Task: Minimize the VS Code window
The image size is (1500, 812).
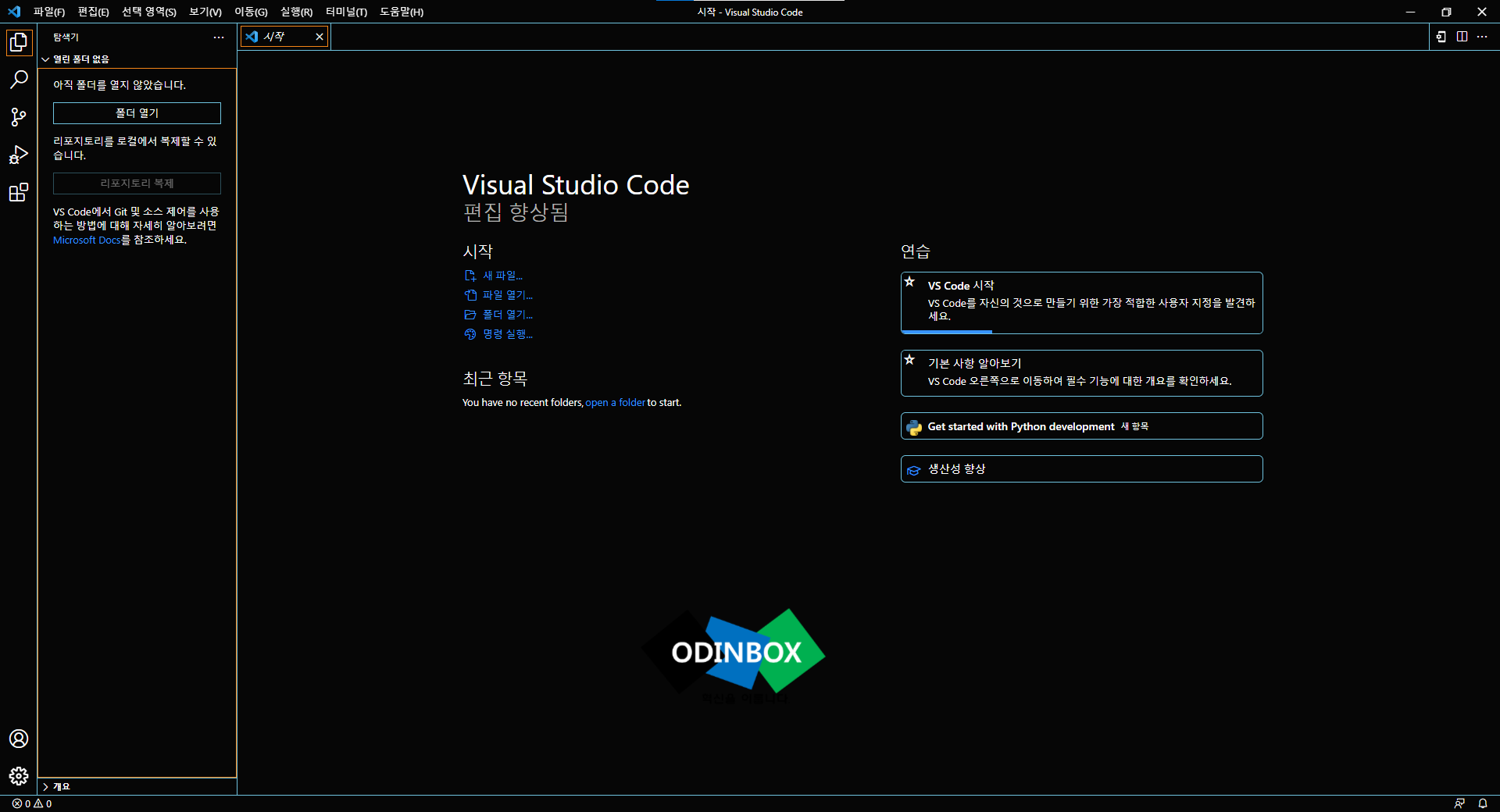Action: pyautogui.click(x=1410, y=12)
